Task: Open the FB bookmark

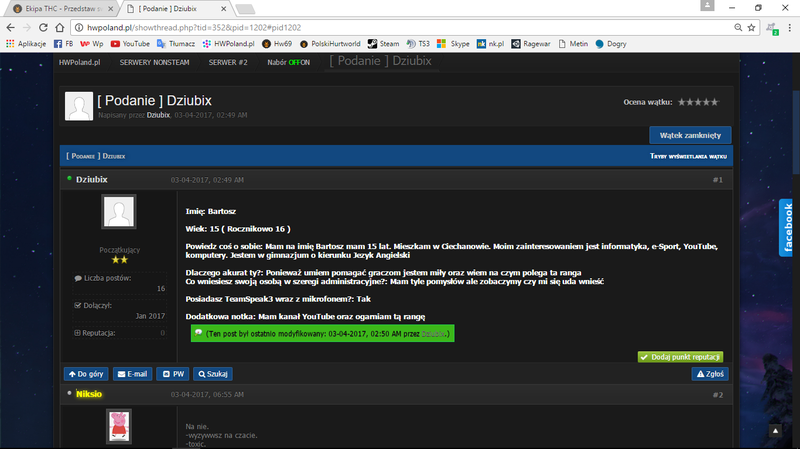Action: 64,44
